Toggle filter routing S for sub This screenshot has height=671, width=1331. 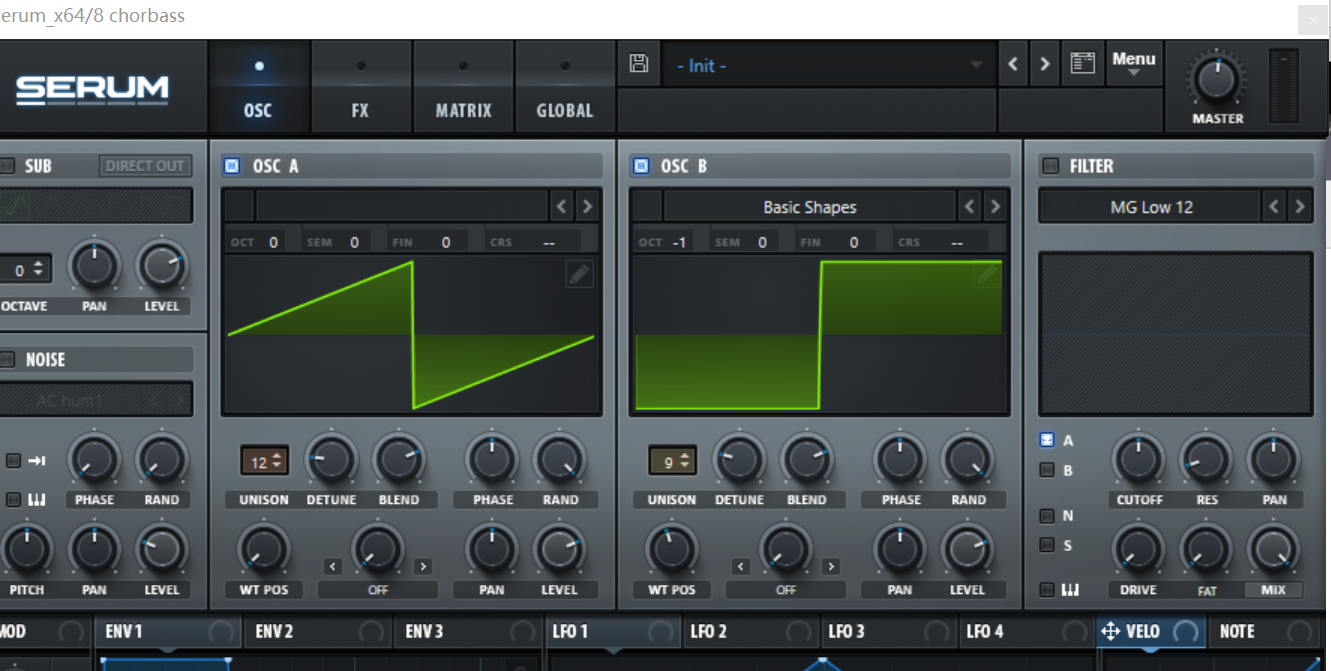click(1047, 545)
